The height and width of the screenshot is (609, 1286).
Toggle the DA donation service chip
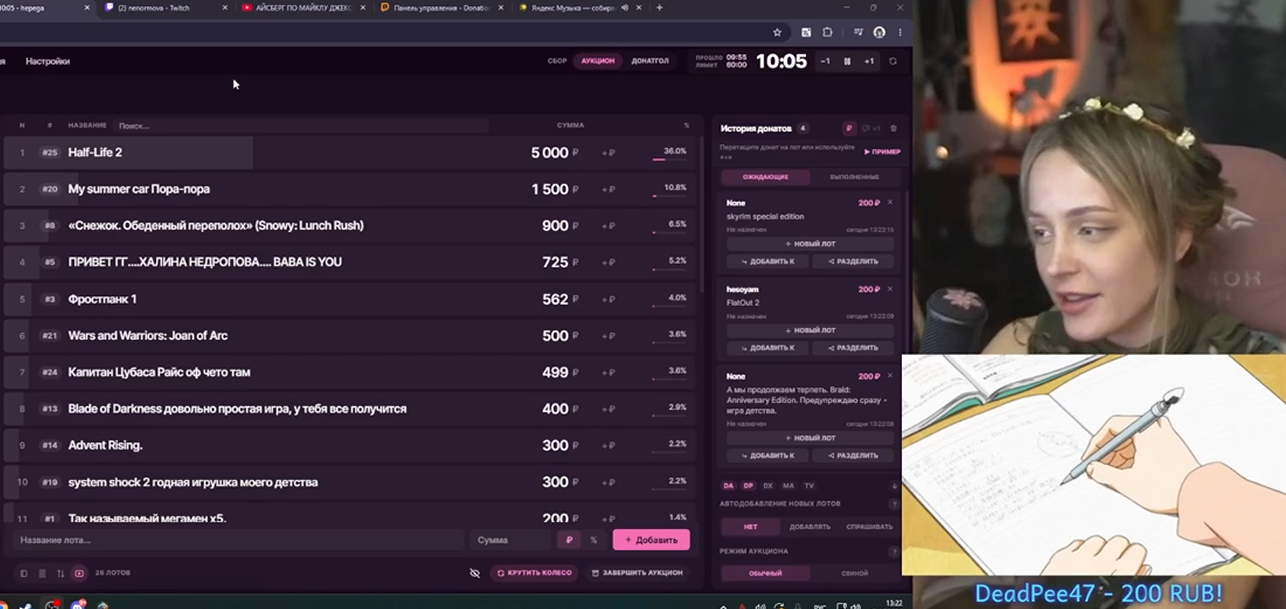[728, 486]
